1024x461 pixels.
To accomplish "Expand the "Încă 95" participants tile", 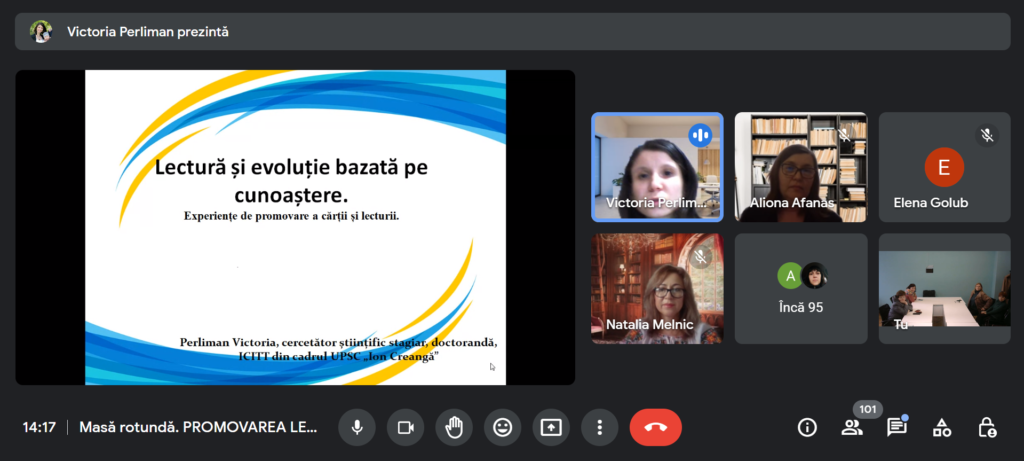I will pyautogui.click(x=800, y=288).
